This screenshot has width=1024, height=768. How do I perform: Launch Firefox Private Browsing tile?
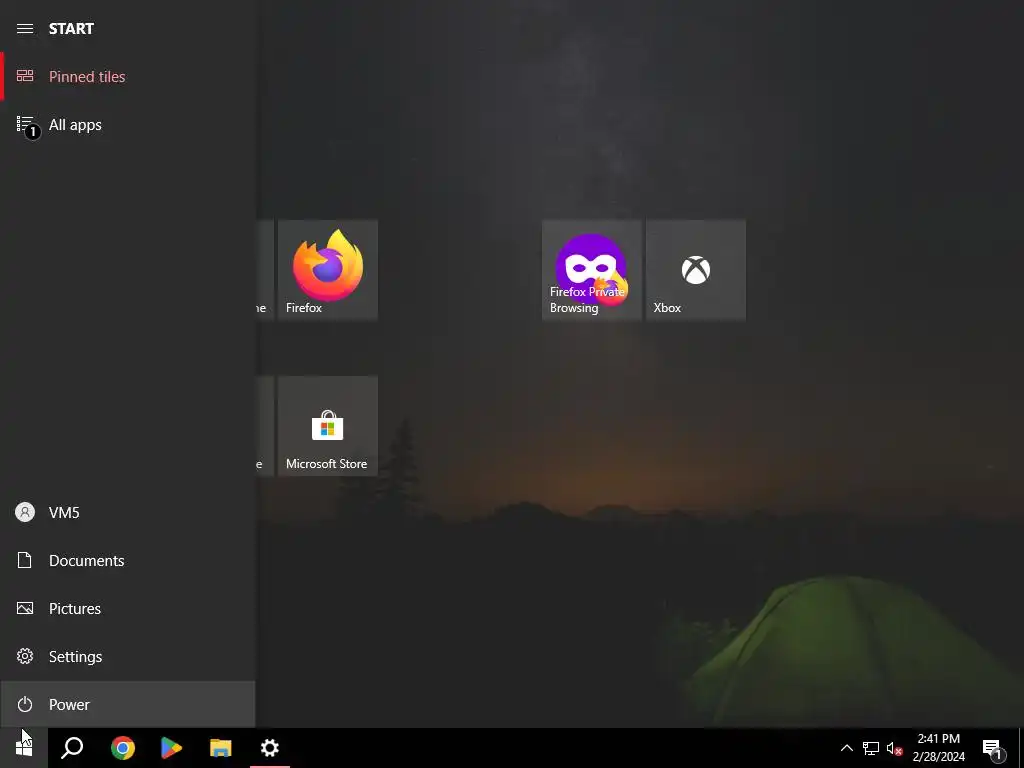pyautogui.click(x=592, y=270)
